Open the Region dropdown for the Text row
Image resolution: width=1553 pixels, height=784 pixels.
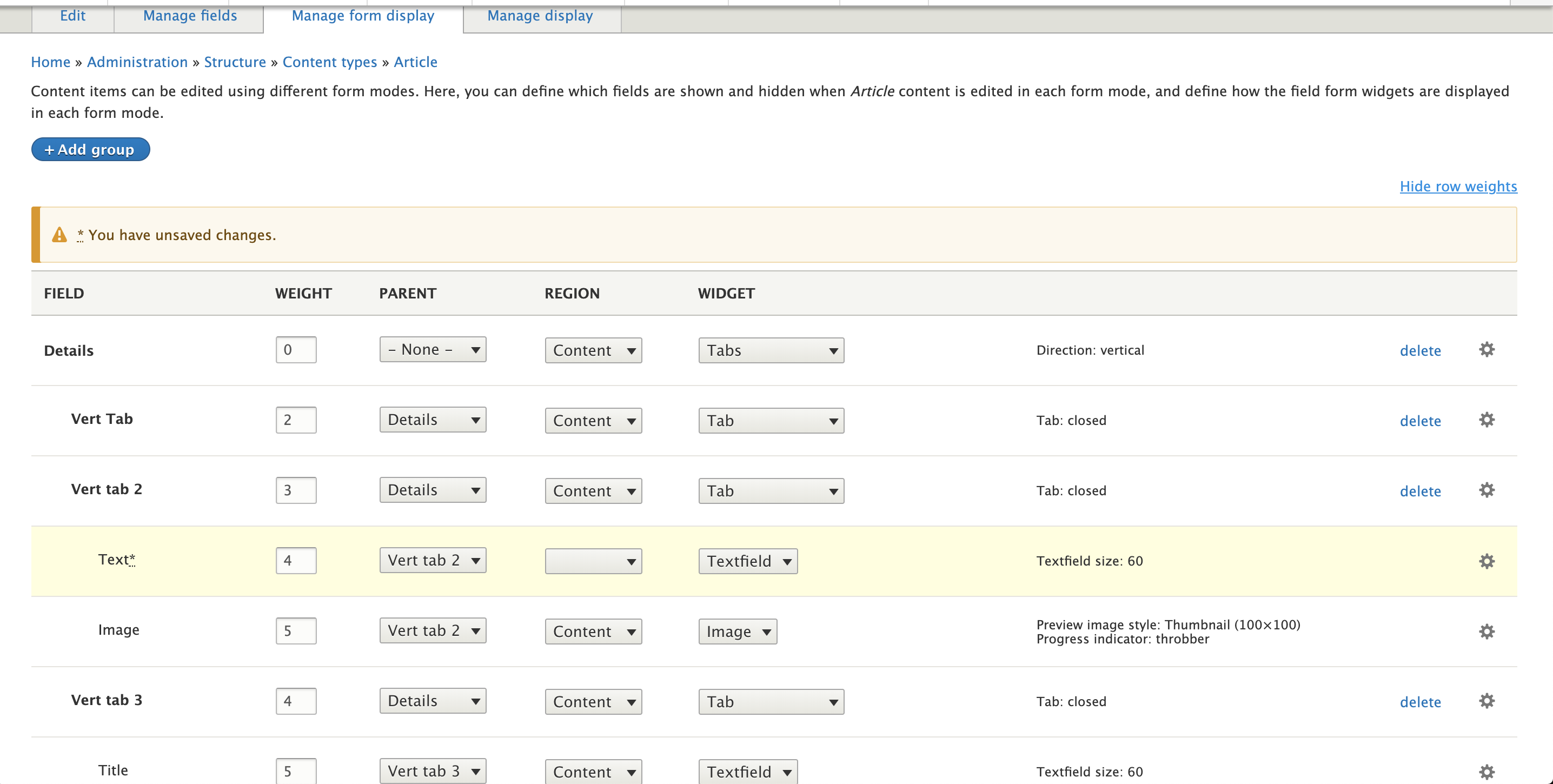593,561
